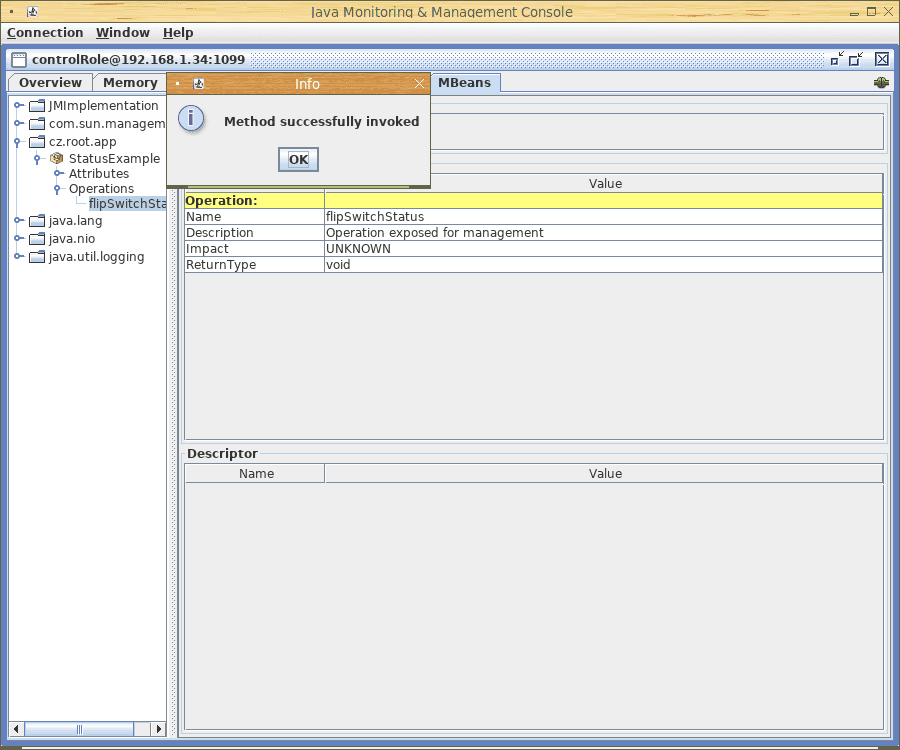The image size is (900, 750).
Task: Click the java.nio folder icon
Action: [x=37, y=239]
